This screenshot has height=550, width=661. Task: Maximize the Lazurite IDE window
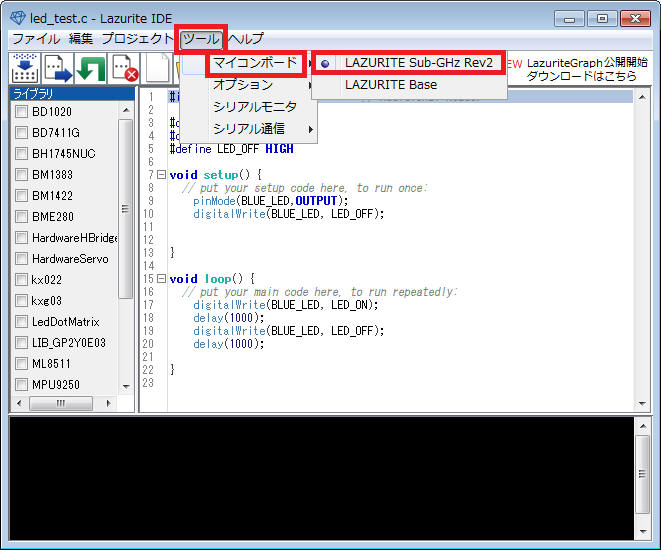point(602,19)
